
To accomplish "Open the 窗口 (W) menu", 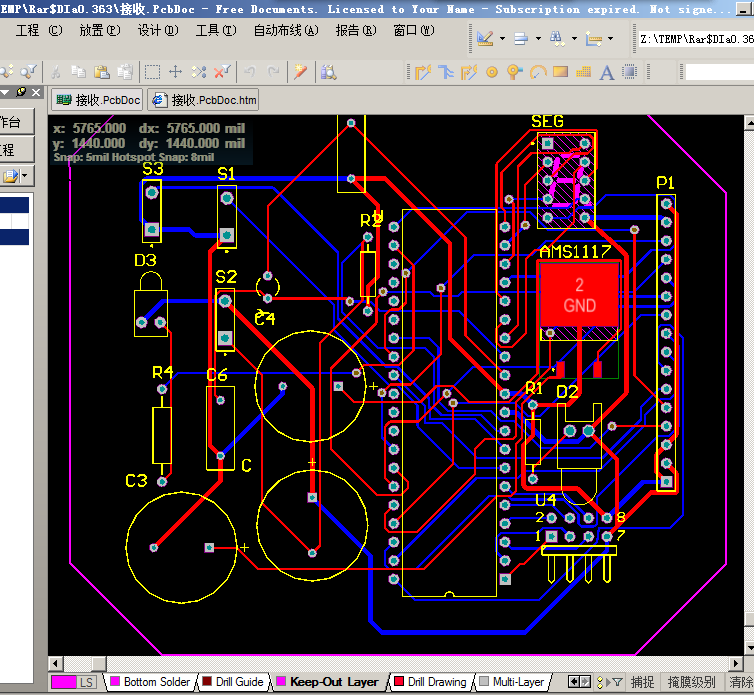I will [414, 30].
